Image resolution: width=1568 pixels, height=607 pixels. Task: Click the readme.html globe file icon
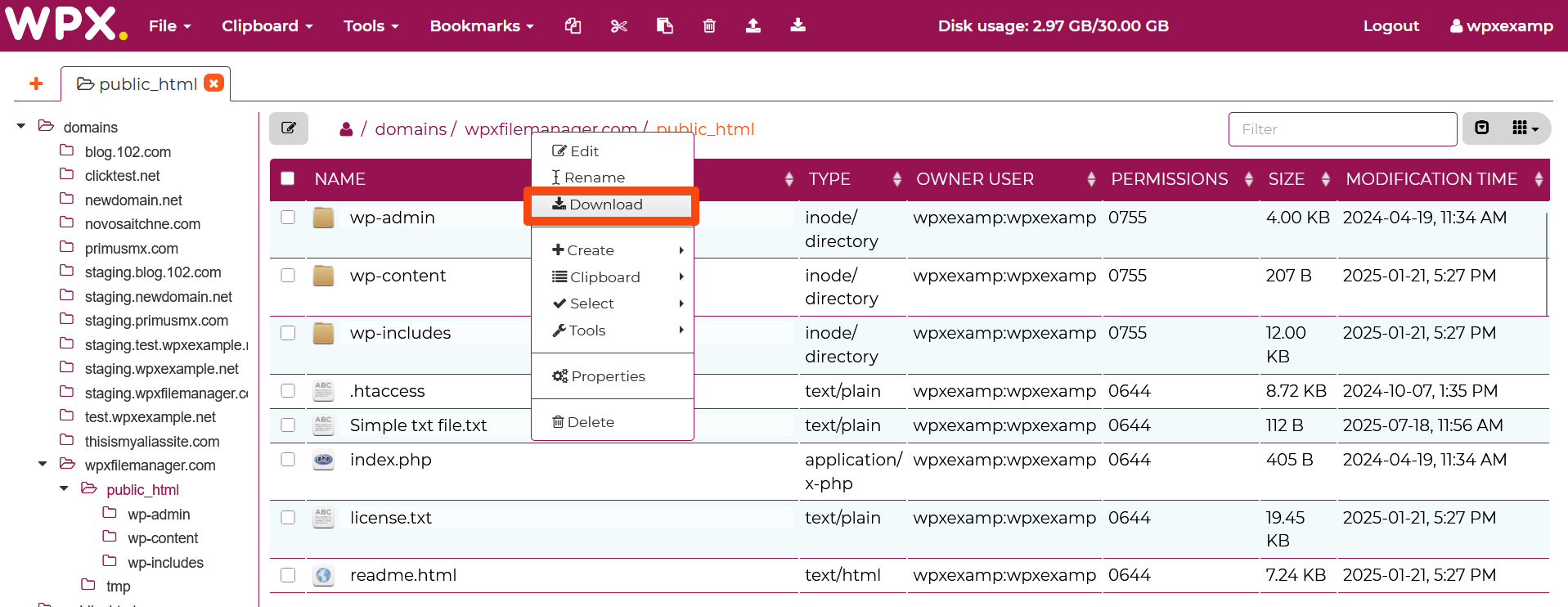pos(324,575)
